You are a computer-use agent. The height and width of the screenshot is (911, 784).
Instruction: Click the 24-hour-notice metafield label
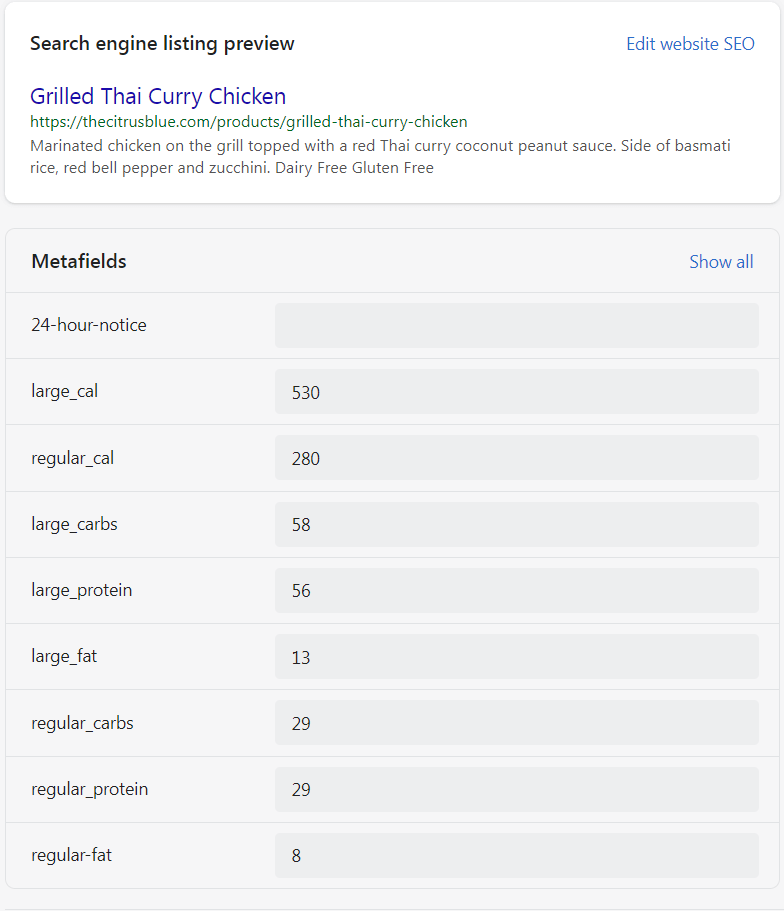[x=89, y=324]
